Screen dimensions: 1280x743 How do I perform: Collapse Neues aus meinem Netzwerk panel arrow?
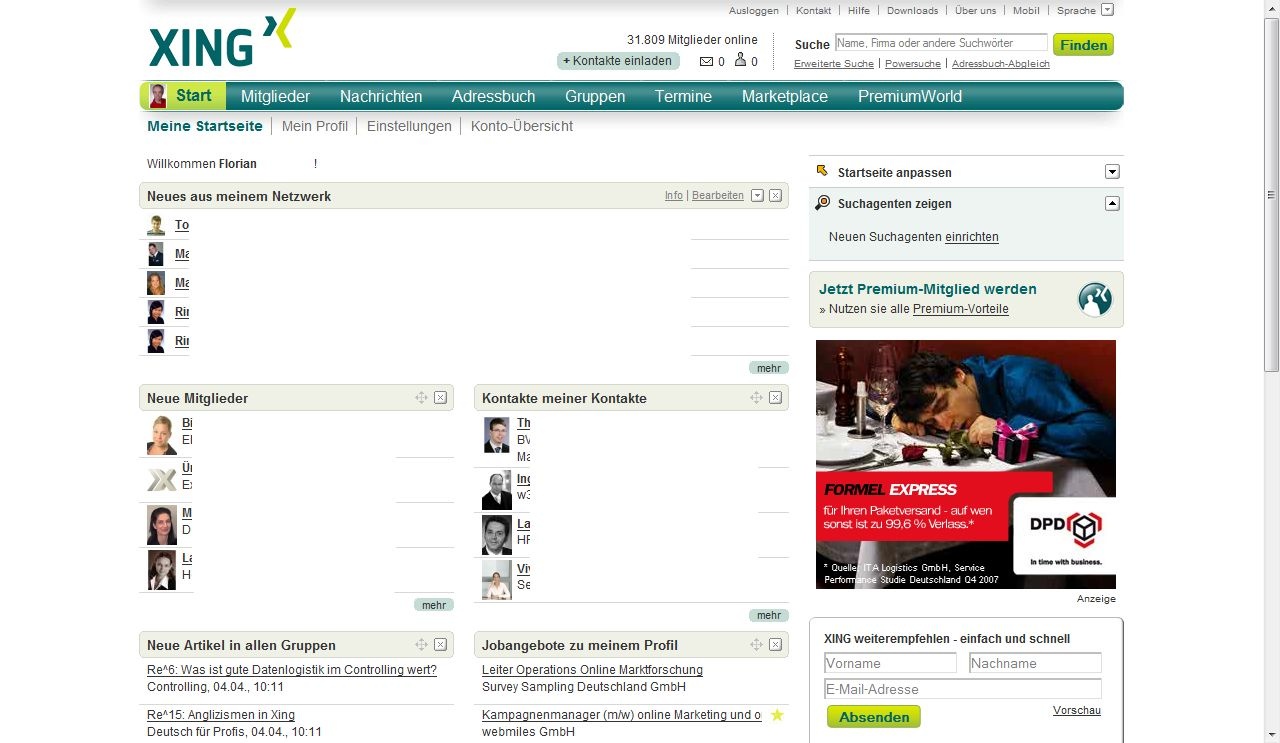[757, 196]
